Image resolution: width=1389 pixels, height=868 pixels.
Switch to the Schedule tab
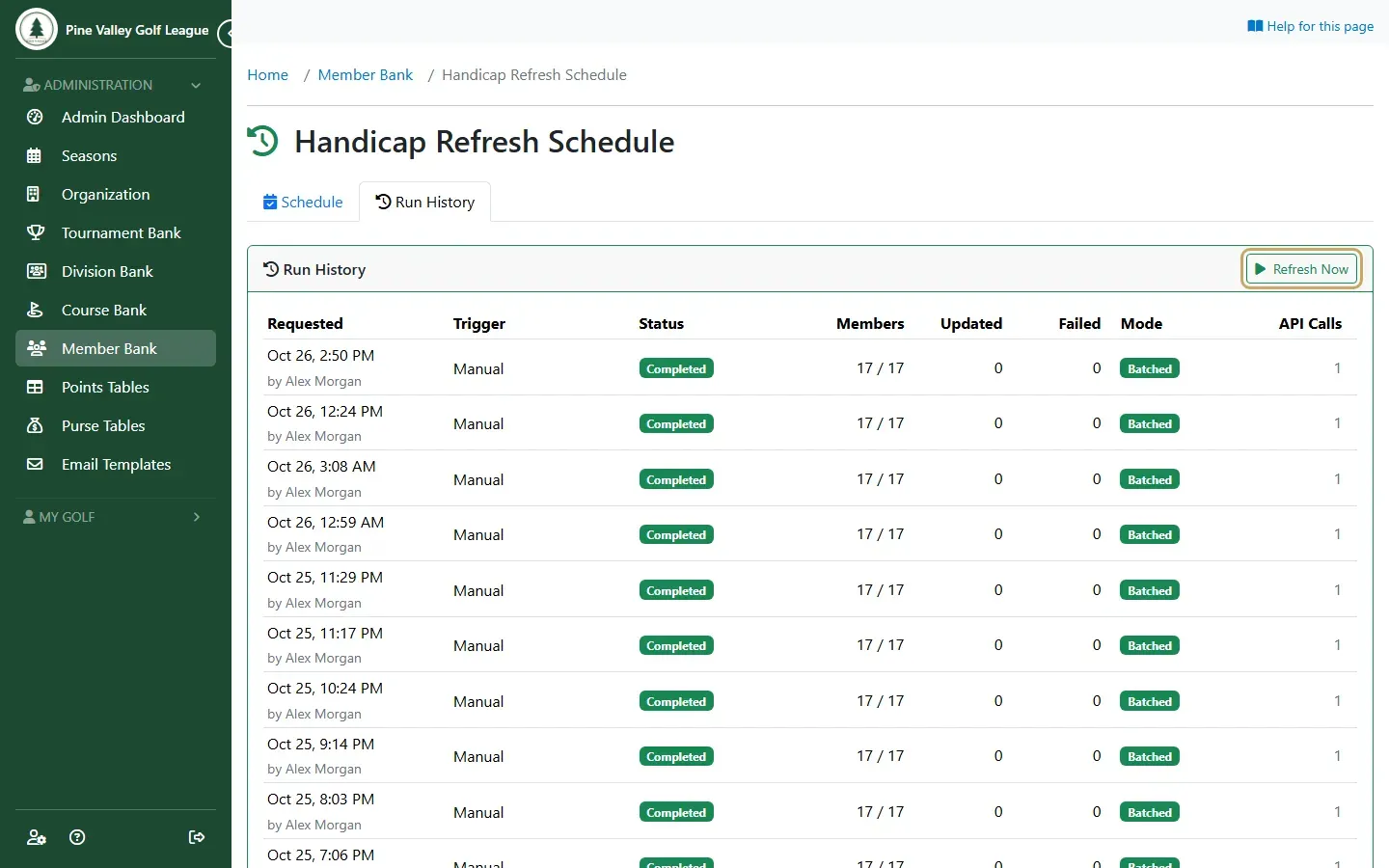[303, 202]
